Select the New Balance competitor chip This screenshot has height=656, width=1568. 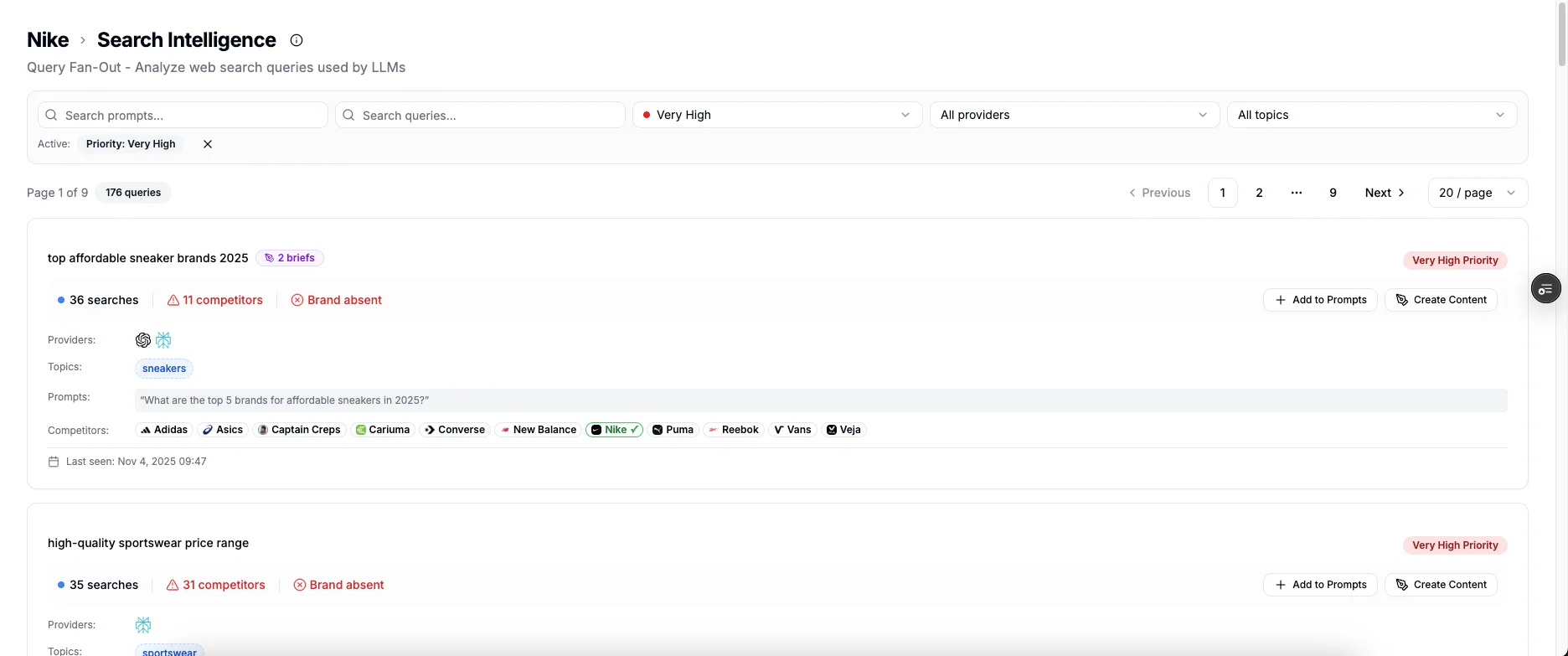tap(538, 430)
